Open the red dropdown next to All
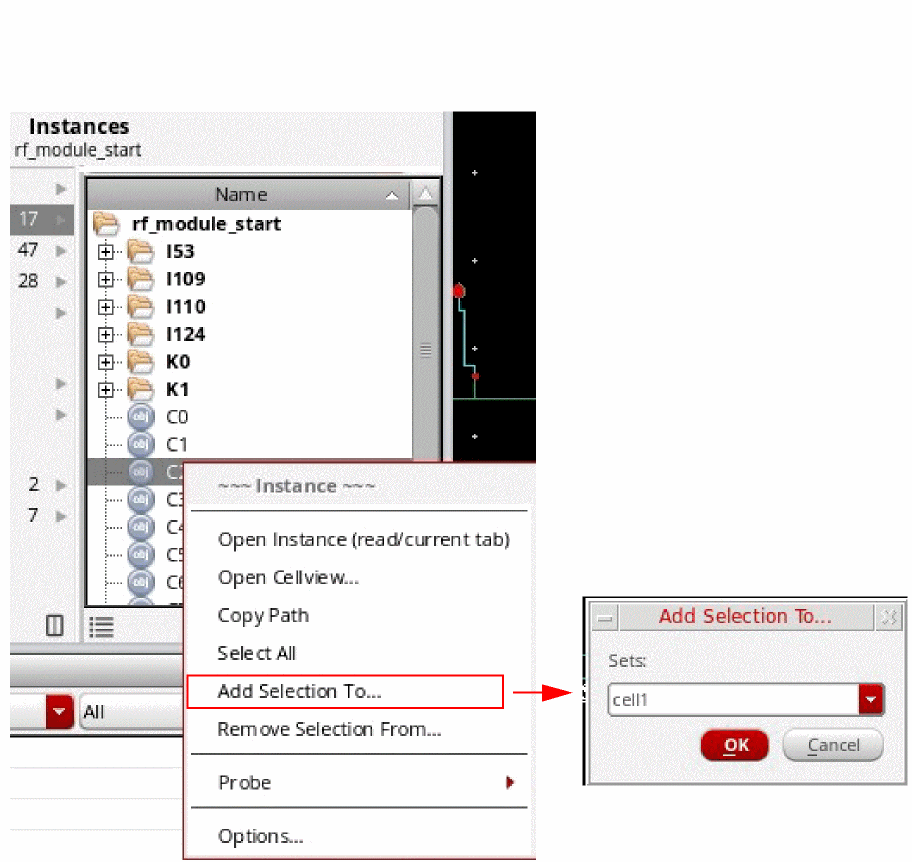The width and height of the screenshot is (912, 862). [x=59, y=711]
